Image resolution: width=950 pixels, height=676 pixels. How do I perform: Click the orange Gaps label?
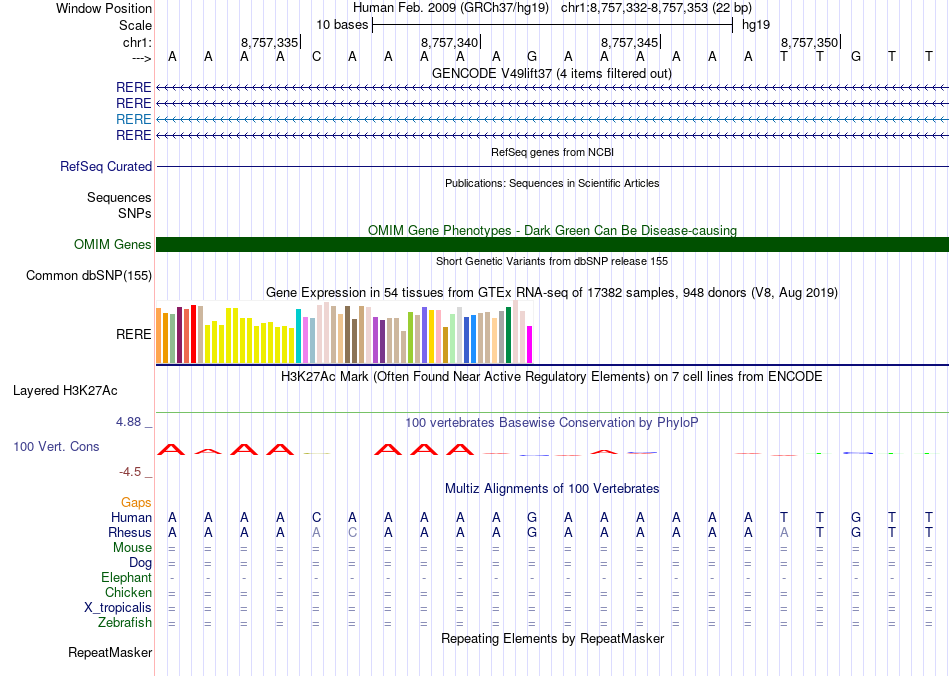[136, 502]
